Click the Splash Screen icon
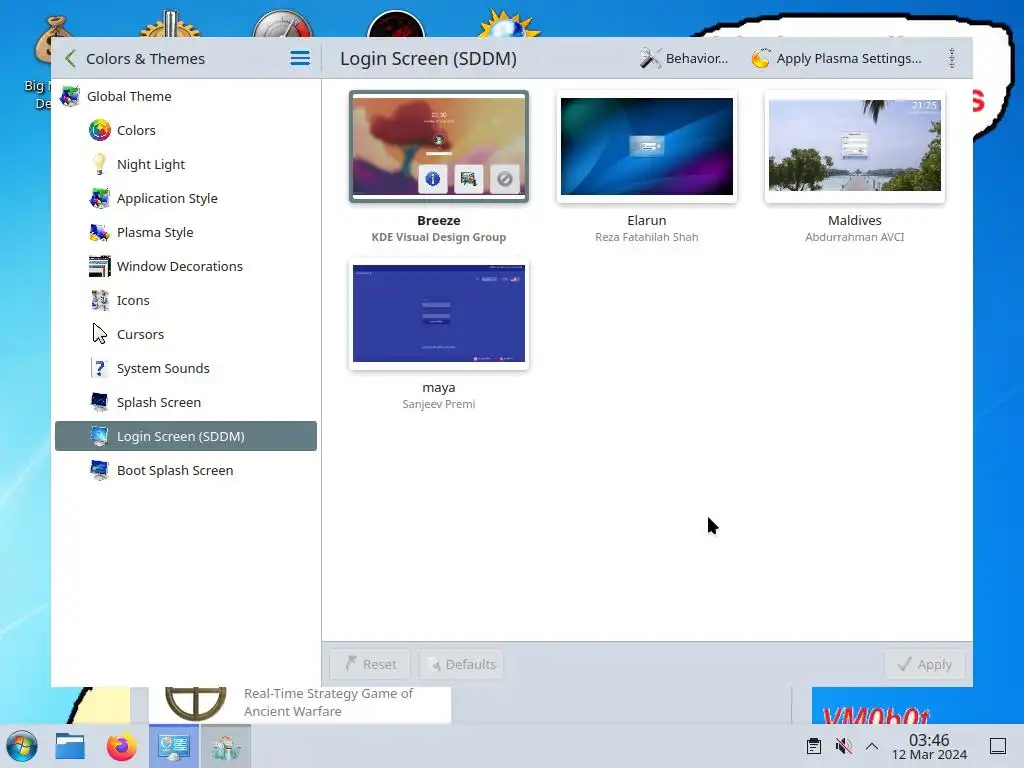 click(x=100, y=402)
